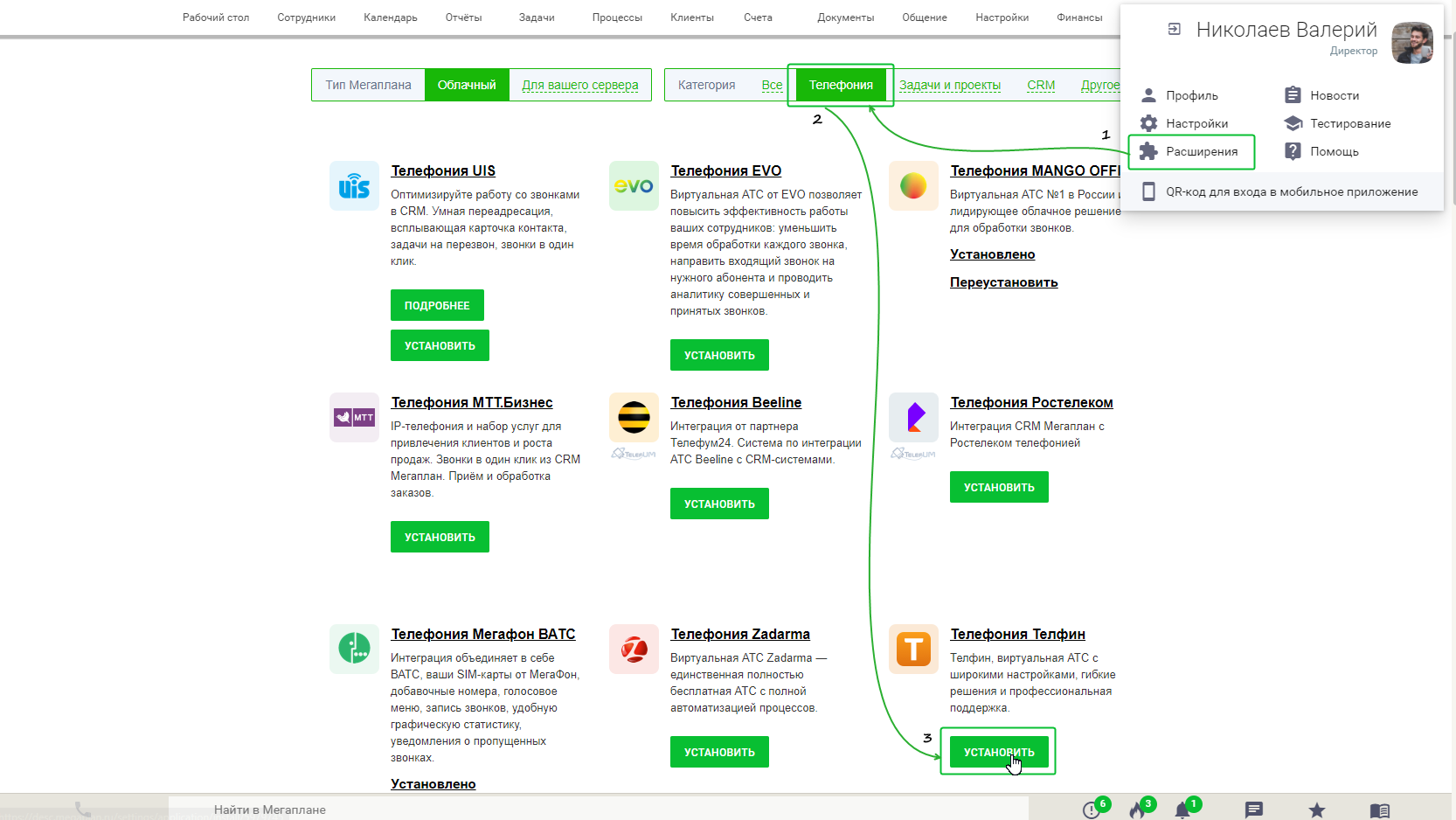This screenshot has height=820, width=1456.
Task: Open Тестирование in the user menu
Action: click(x=1350, y=123)
